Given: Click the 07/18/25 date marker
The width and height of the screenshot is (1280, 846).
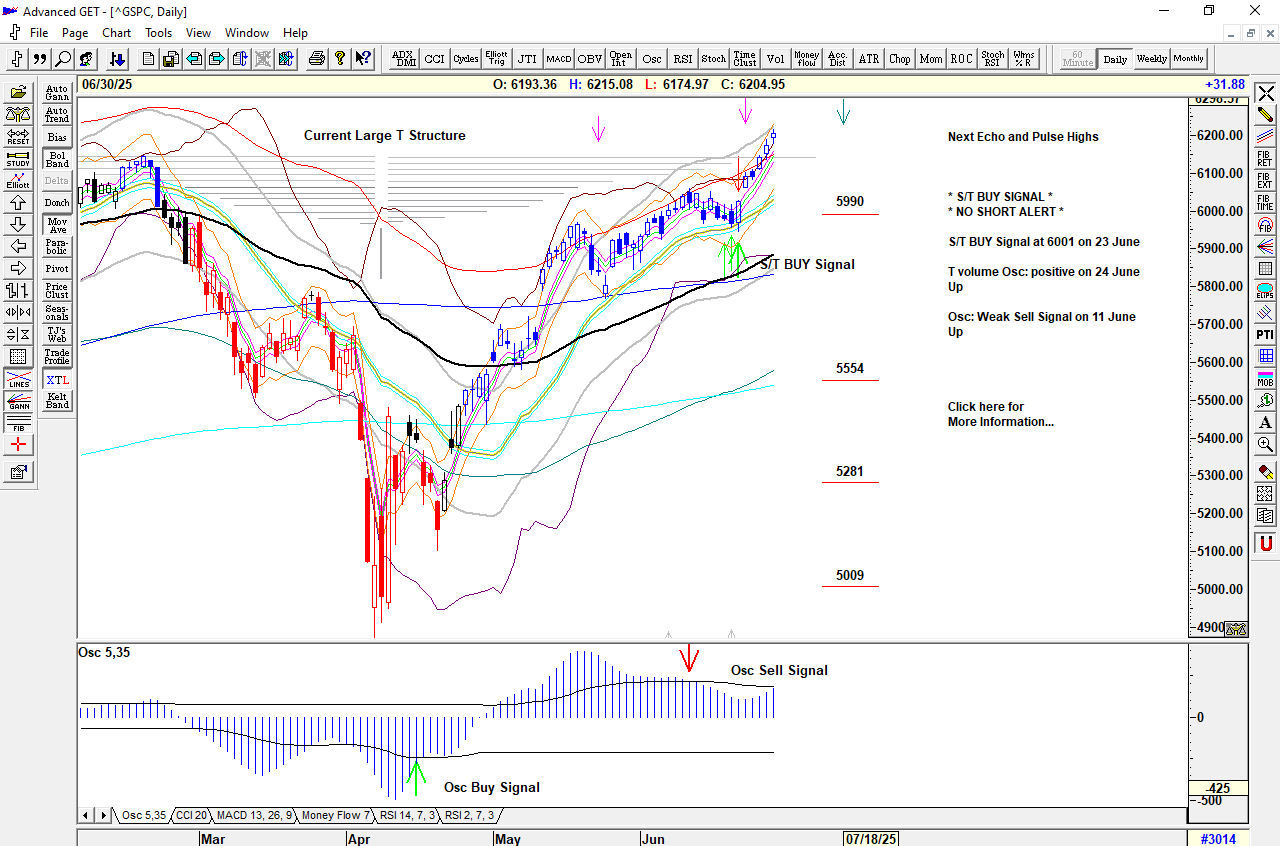Looking at the screenshot, I should (871, 839).
